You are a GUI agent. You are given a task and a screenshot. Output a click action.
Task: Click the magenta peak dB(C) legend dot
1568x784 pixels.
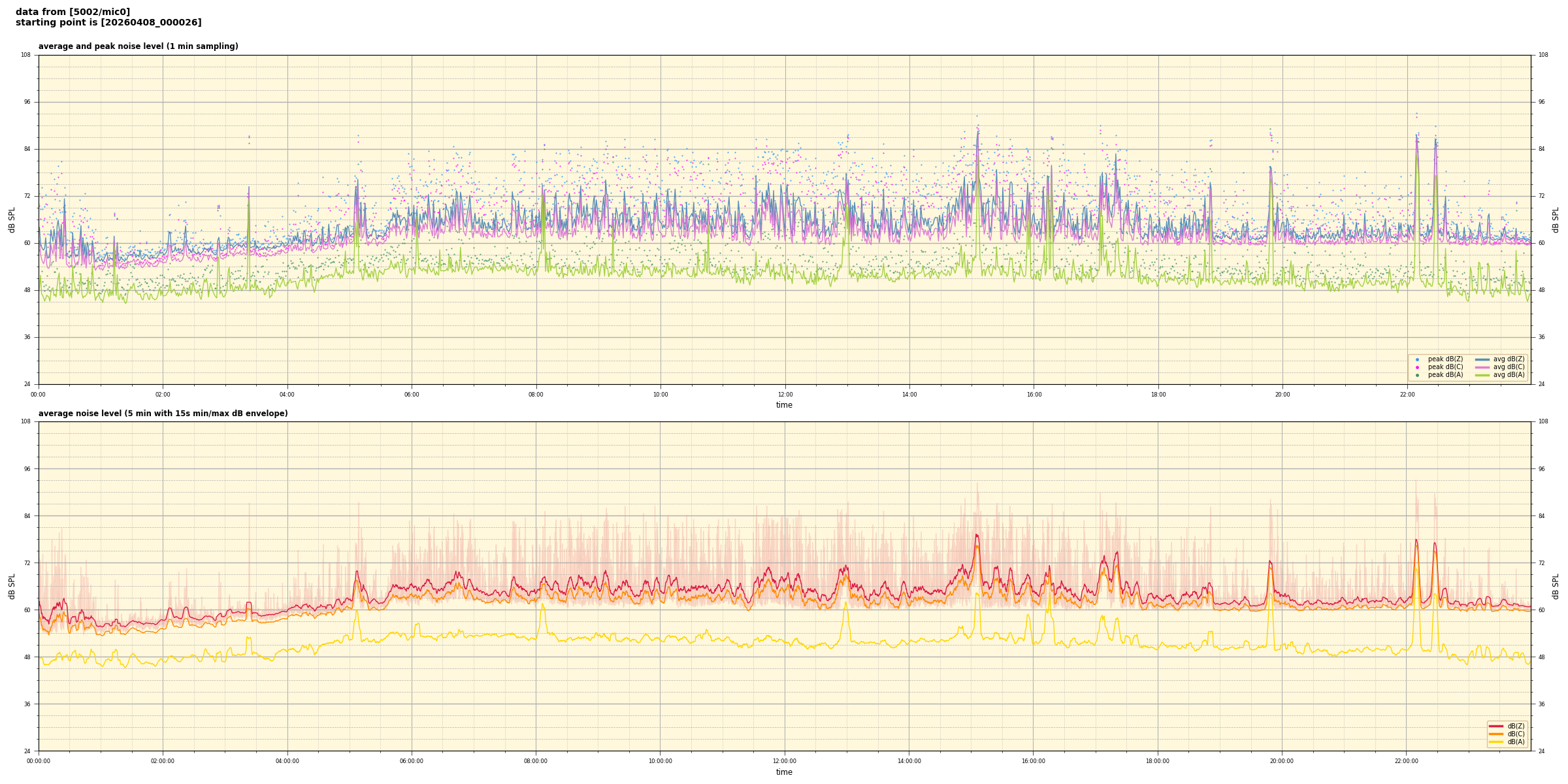click(x=1417, y=367)
